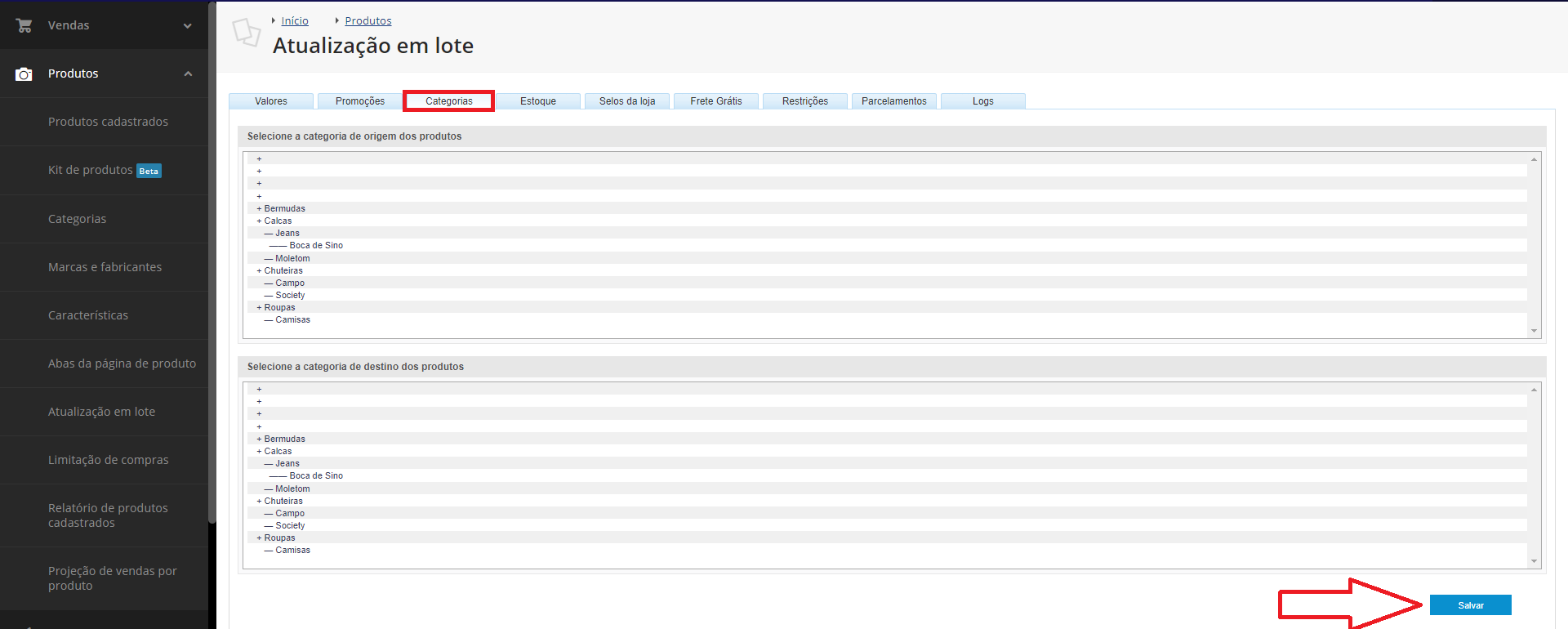Switch to the Selos da loja tab
The image size is (1568, 629).
pos(627,101)
